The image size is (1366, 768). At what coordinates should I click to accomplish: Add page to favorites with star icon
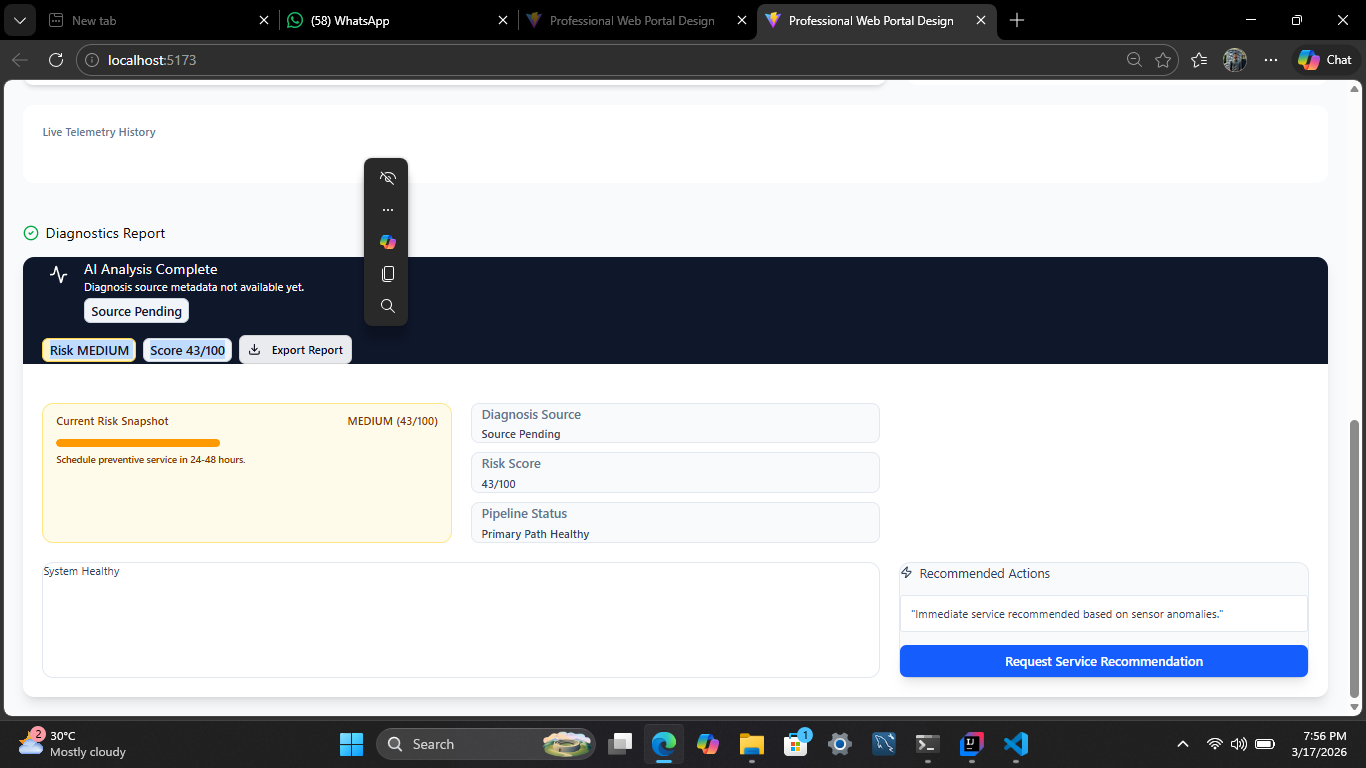[x=1163, y=60]
